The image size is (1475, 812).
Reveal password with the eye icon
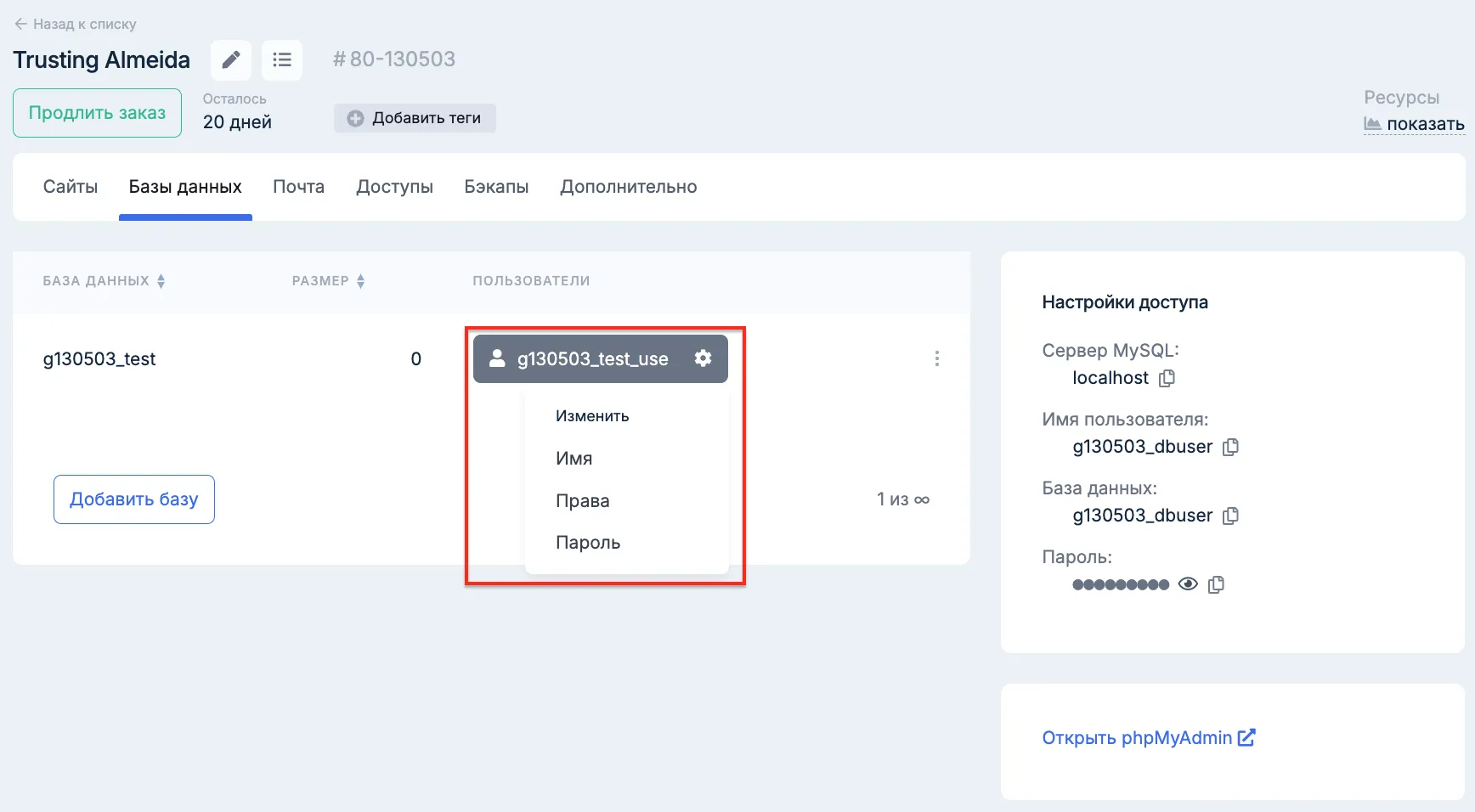[1188, 584]
